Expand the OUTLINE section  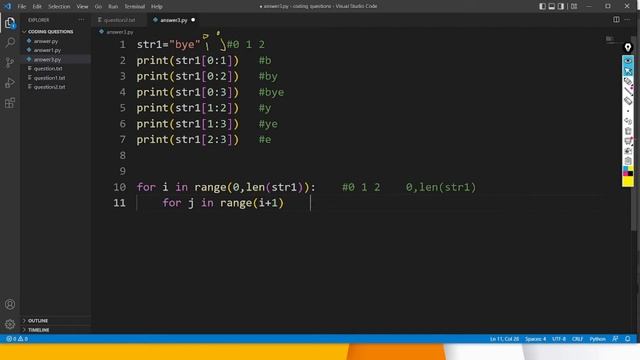coord(38,320)
